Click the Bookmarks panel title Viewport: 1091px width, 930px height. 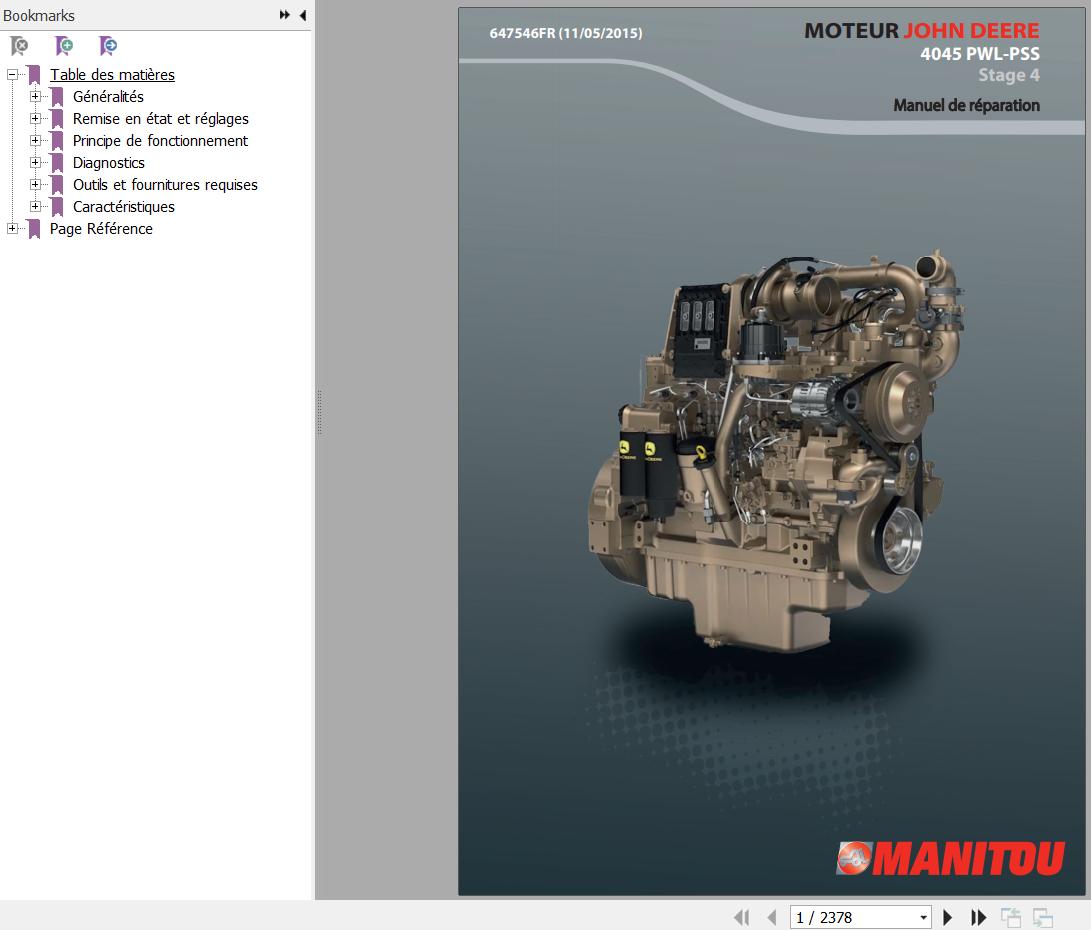38,15
